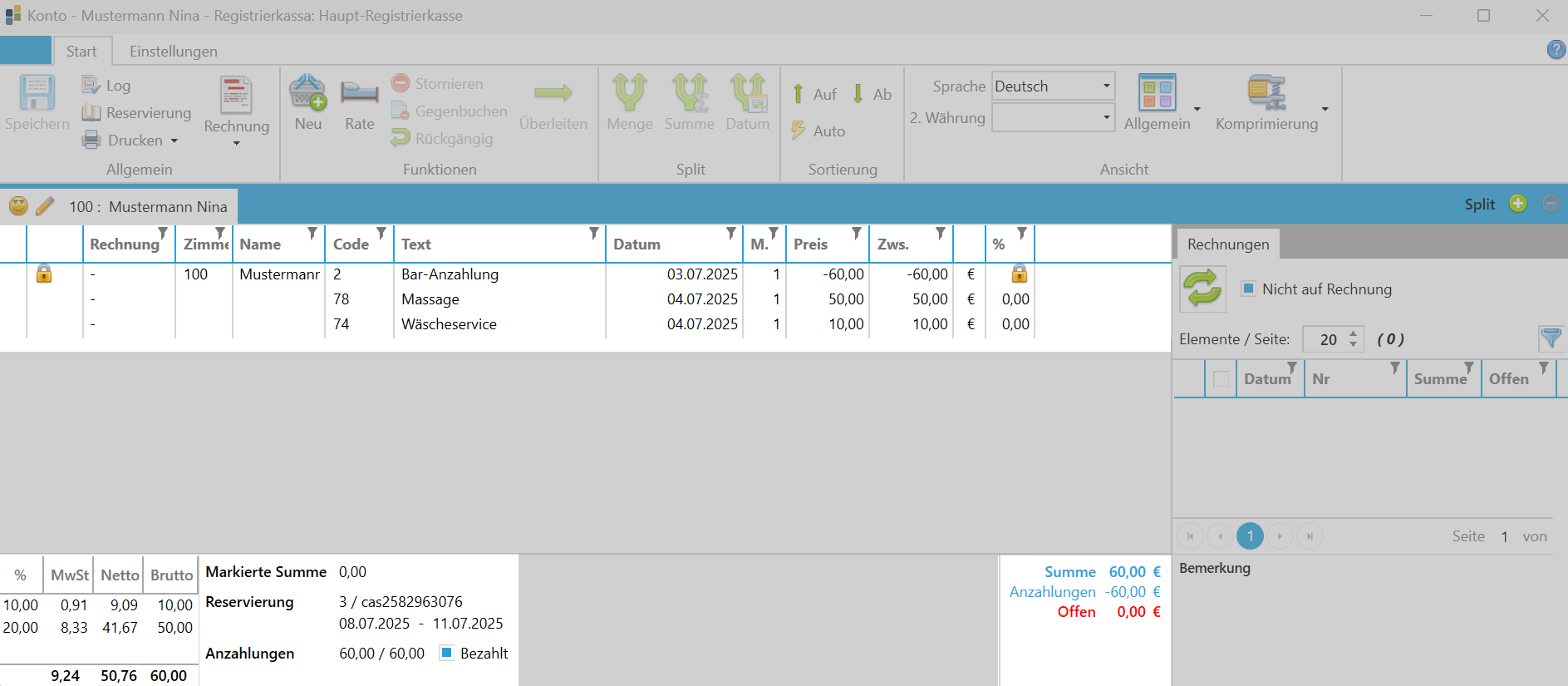
Task: Select the Bar-Anzahlung row text
Action: pyautogui.click(x=450, y=274)
